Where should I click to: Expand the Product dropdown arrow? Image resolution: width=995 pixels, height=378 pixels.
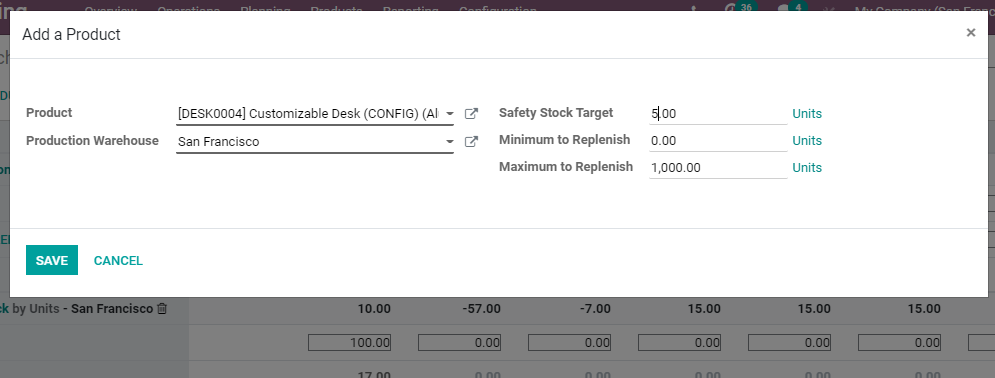[x=449, y=114]
